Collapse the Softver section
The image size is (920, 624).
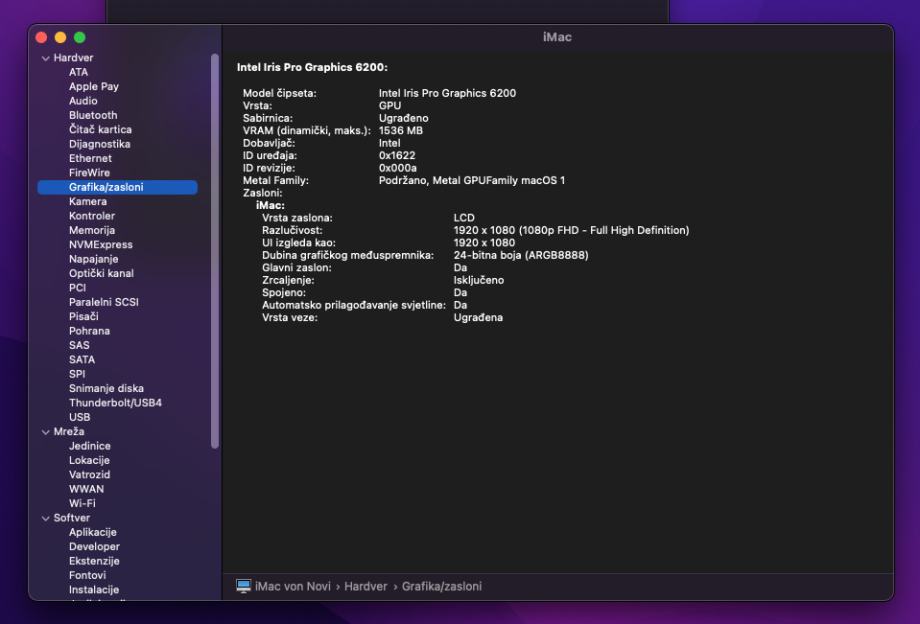(x=46, y=518)
